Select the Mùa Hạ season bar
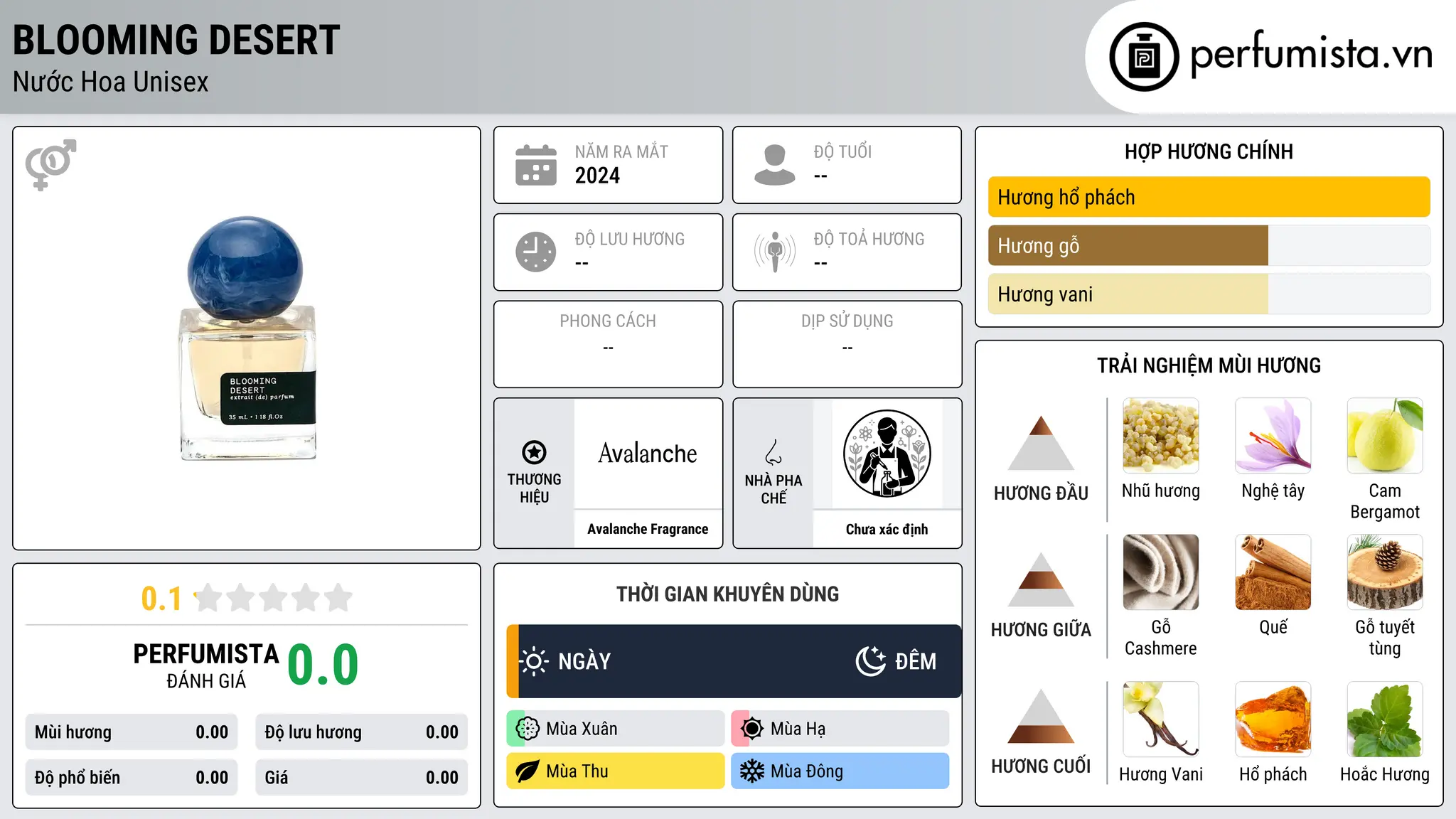The height and width of the screenshot is (819, 1456). pos(840,729)
